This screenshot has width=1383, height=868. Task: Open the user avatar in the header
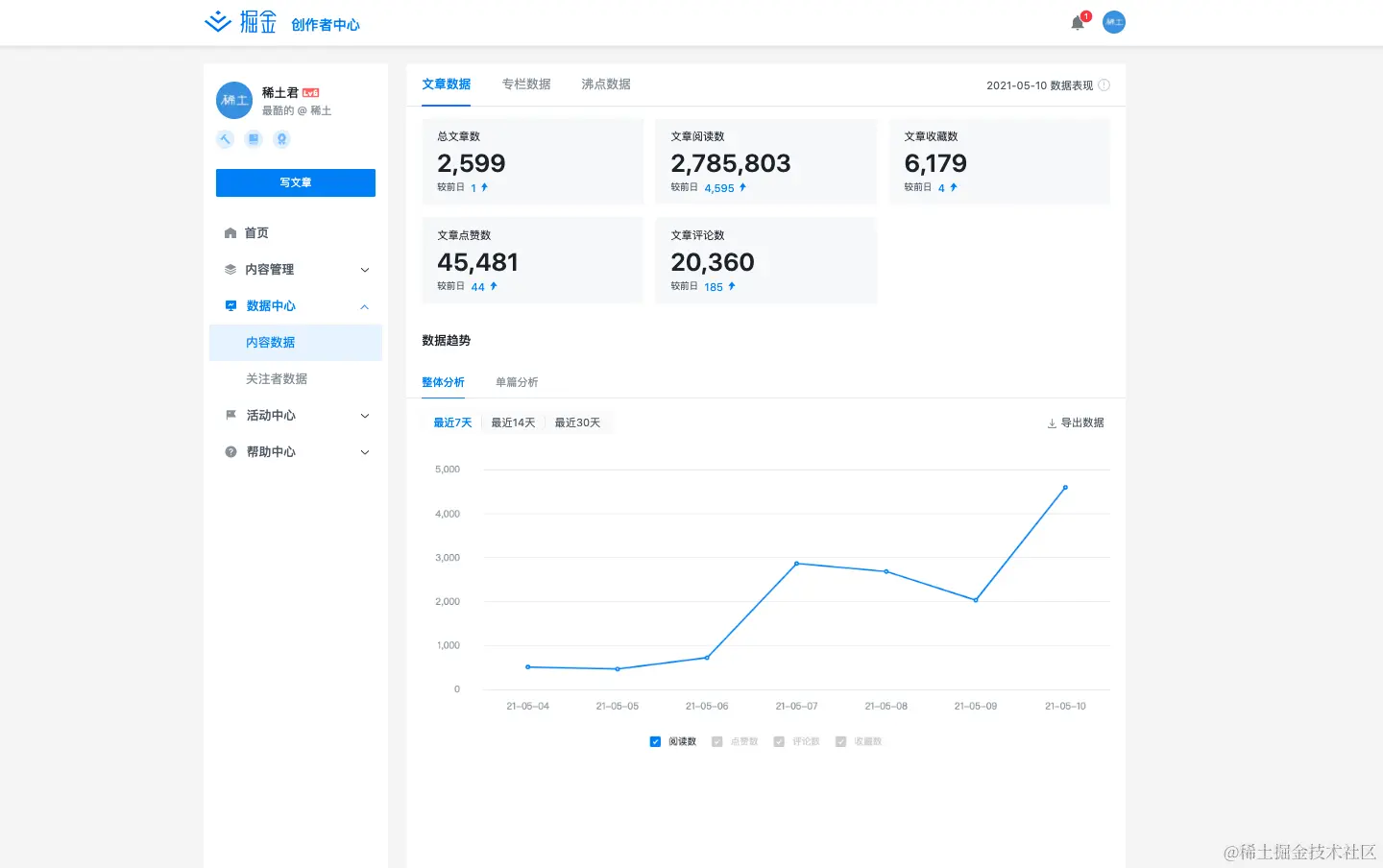(x=1114, y=22)
